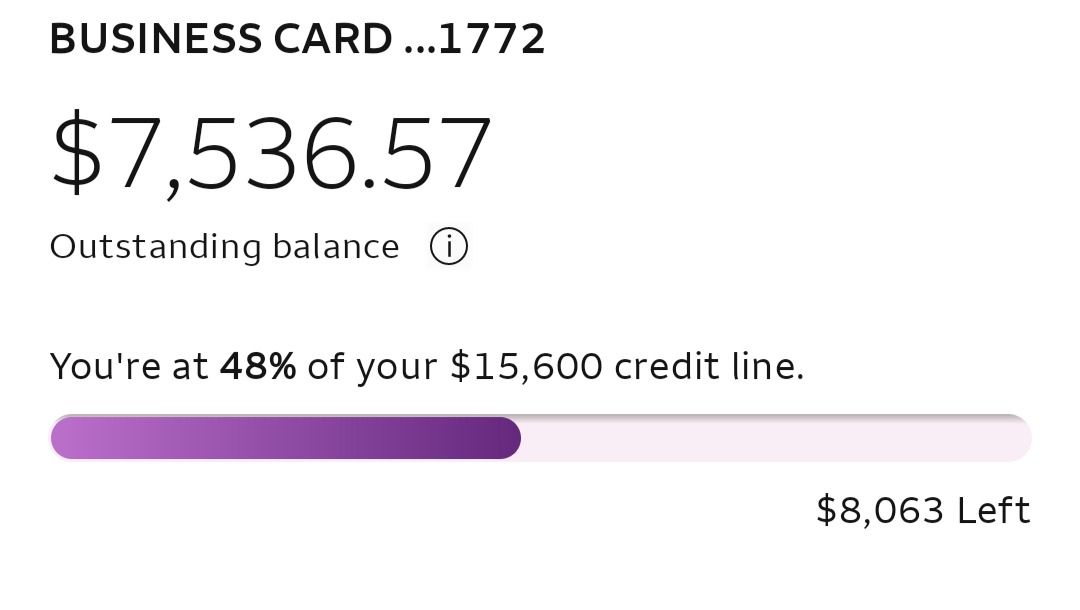Click the purple filled portion of credit bar
The width and height of the screenshot is (1080, 610).
coord(285,438)
